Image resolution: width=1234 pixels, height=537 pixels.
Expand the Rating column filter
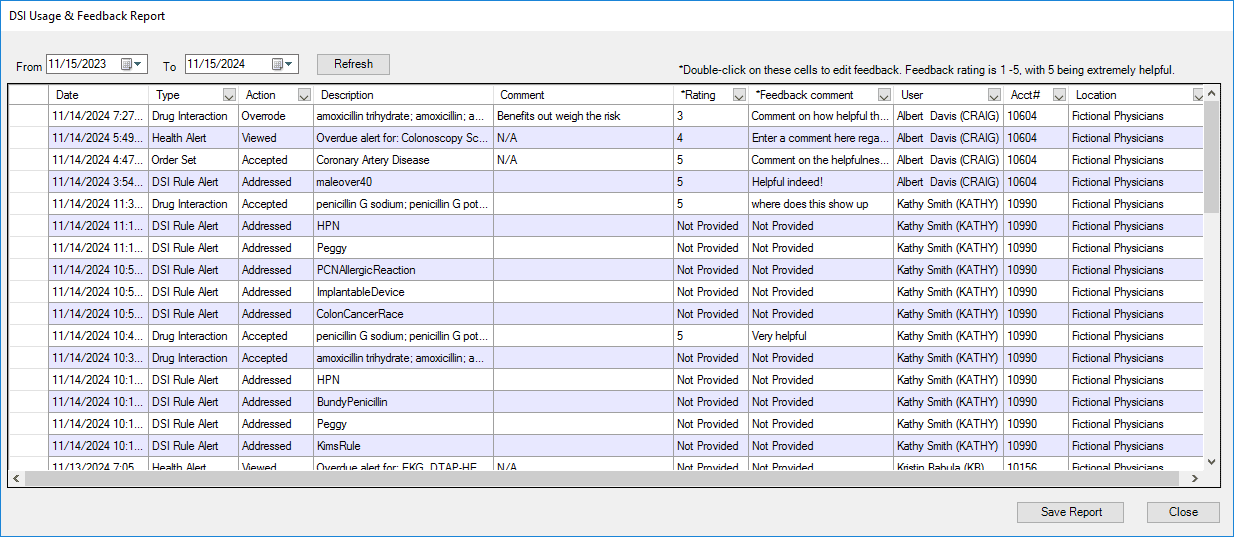click(739, 95)
